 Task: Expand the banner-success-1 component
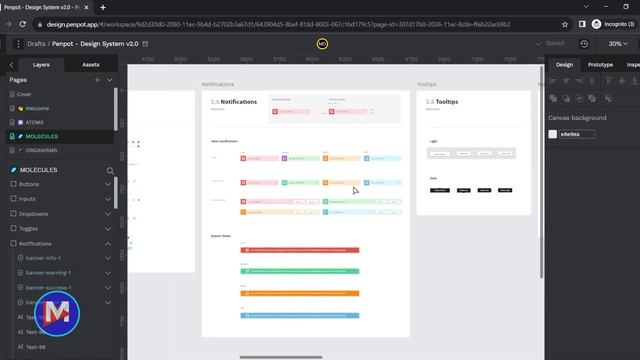click(108, 288)
